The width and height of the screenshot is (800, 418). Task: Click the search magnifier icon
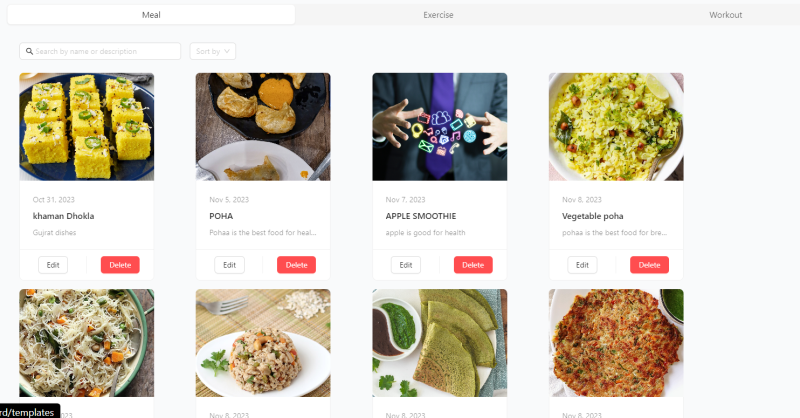tap(29, 52)
